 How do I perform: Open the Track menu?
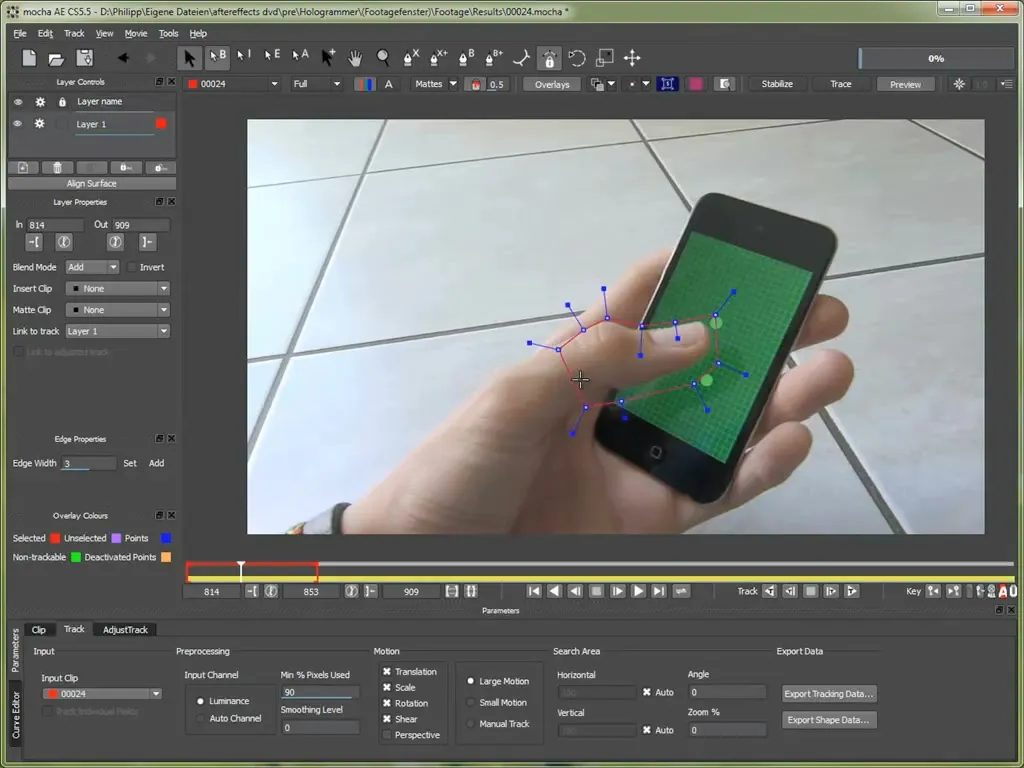pos(74,33)
